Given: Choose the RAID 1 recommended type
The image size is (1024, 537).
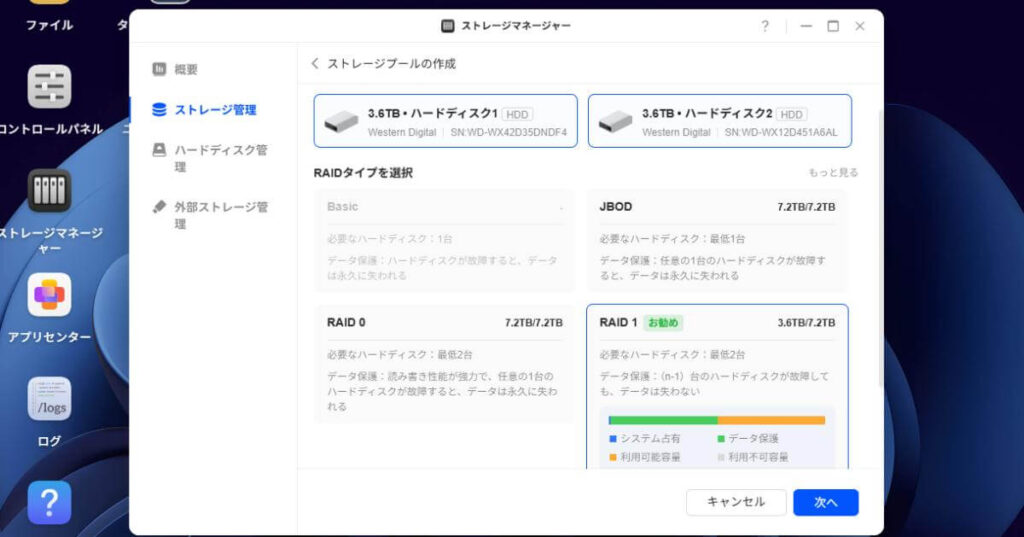Looking at the screenshot, I should 717,387.
